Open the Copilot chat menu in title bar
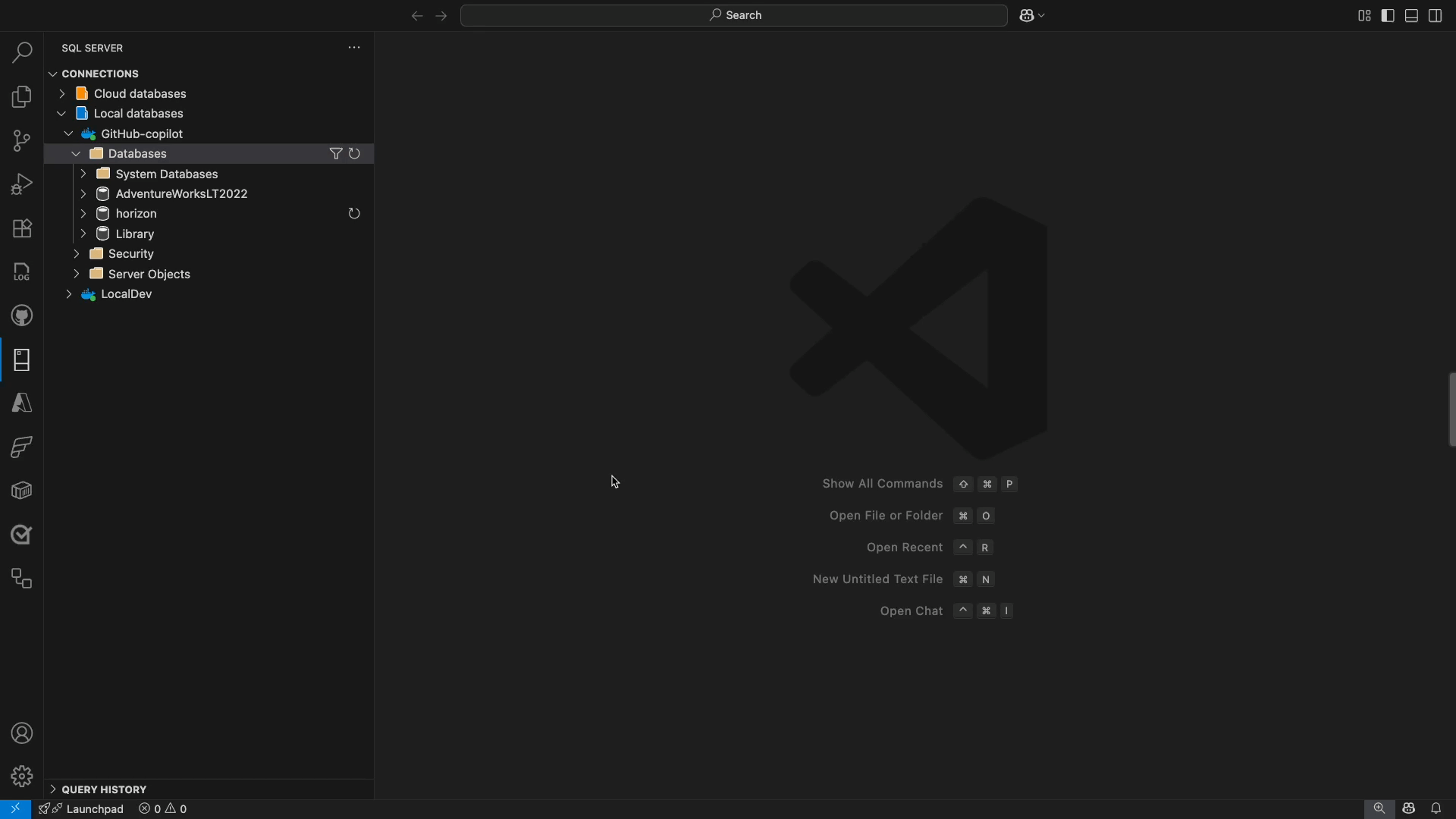 click(1032, 15)
